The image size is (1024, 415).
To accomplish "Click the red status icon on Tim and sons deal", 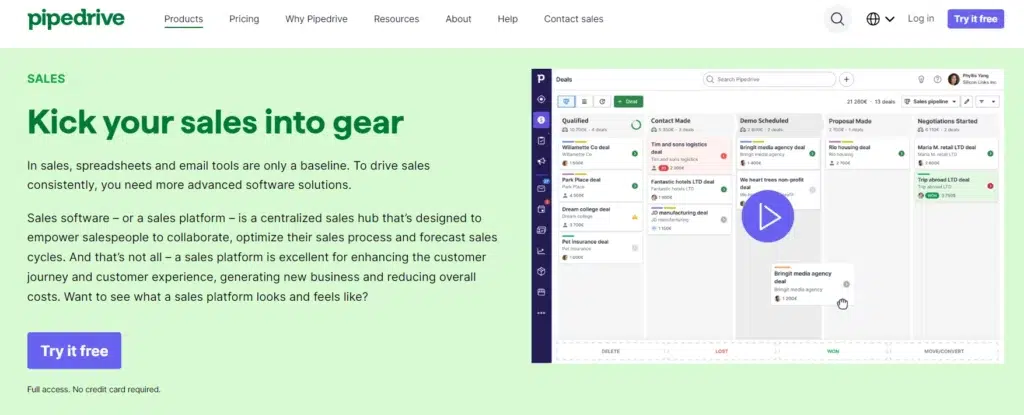I will coord(724,156).
